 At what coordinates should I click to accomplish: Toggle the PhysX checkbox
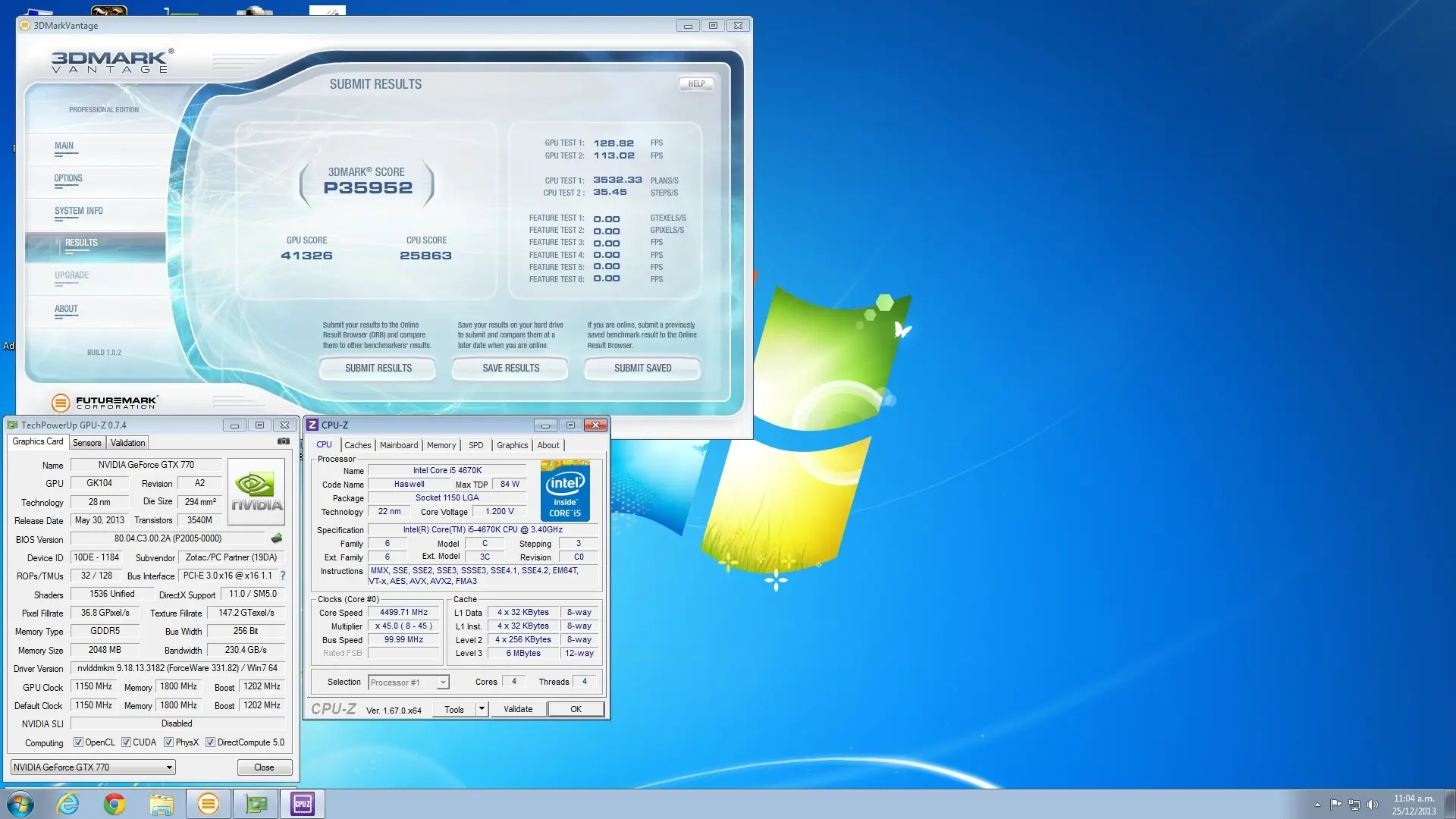point(168,742)
